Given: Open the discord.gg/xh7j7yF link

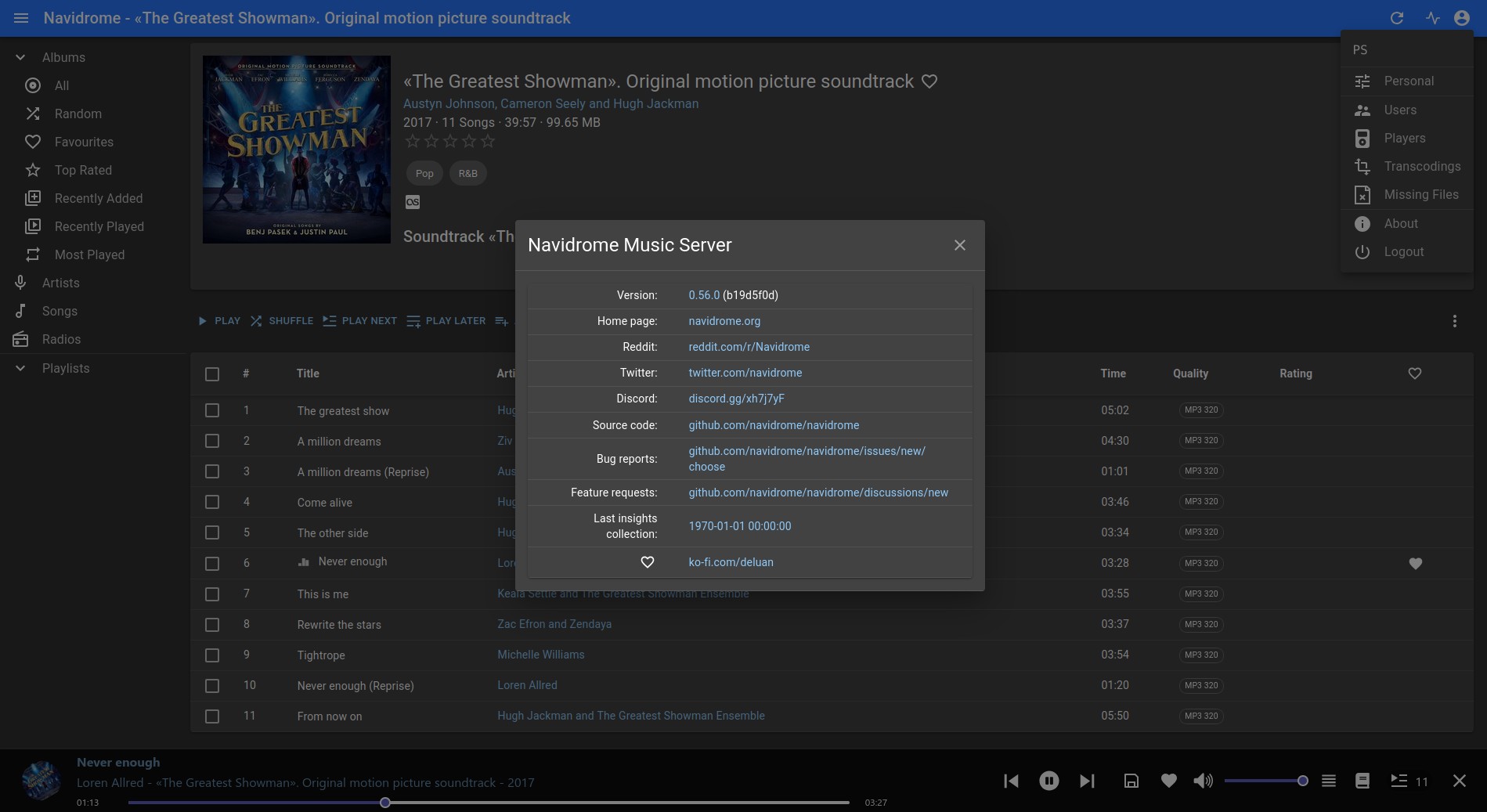Looking at the screenshot, I should click(x=736, y=399).
